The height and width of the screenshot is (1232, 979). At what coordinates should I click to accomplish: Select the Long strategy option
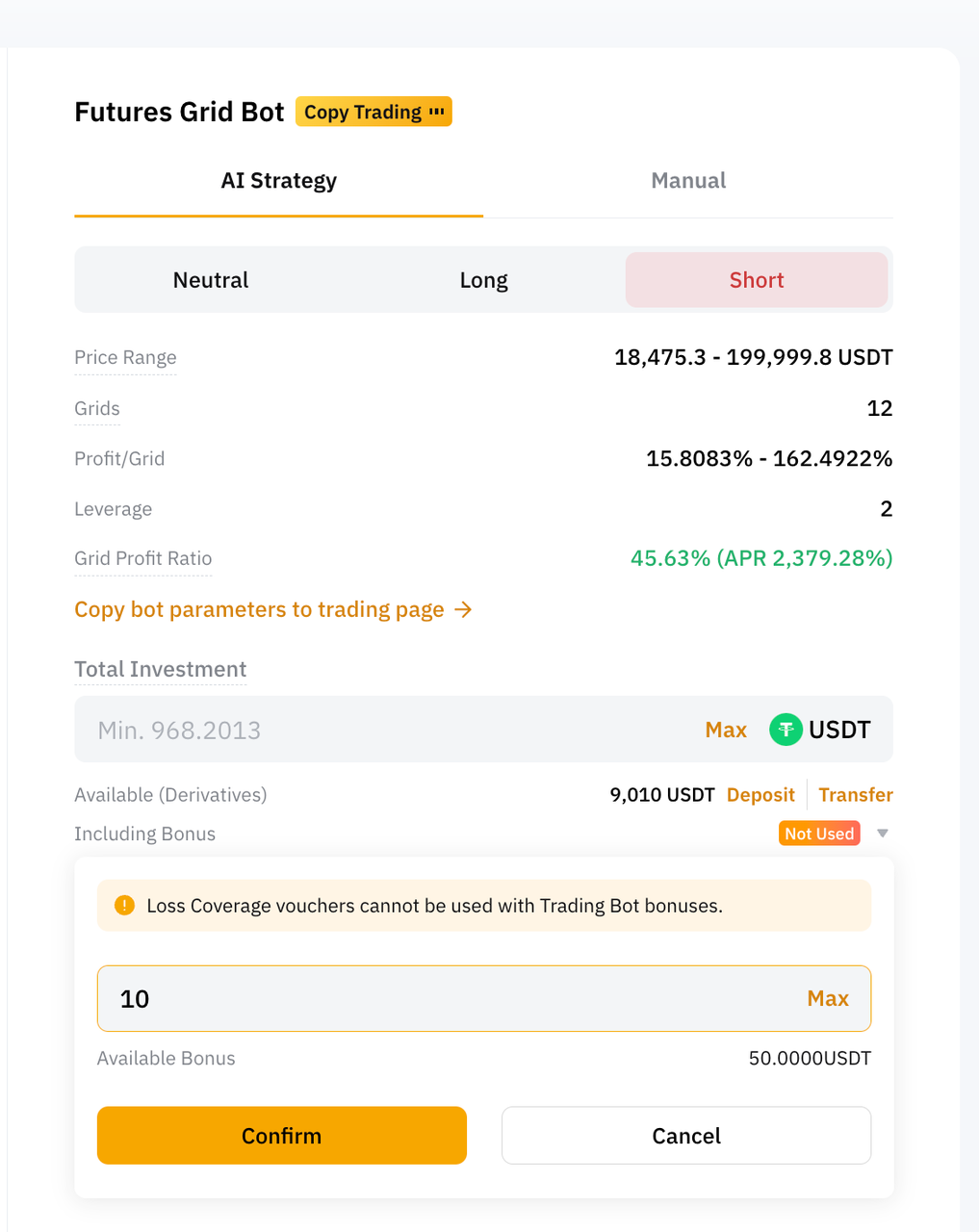[x=483, y=280]
